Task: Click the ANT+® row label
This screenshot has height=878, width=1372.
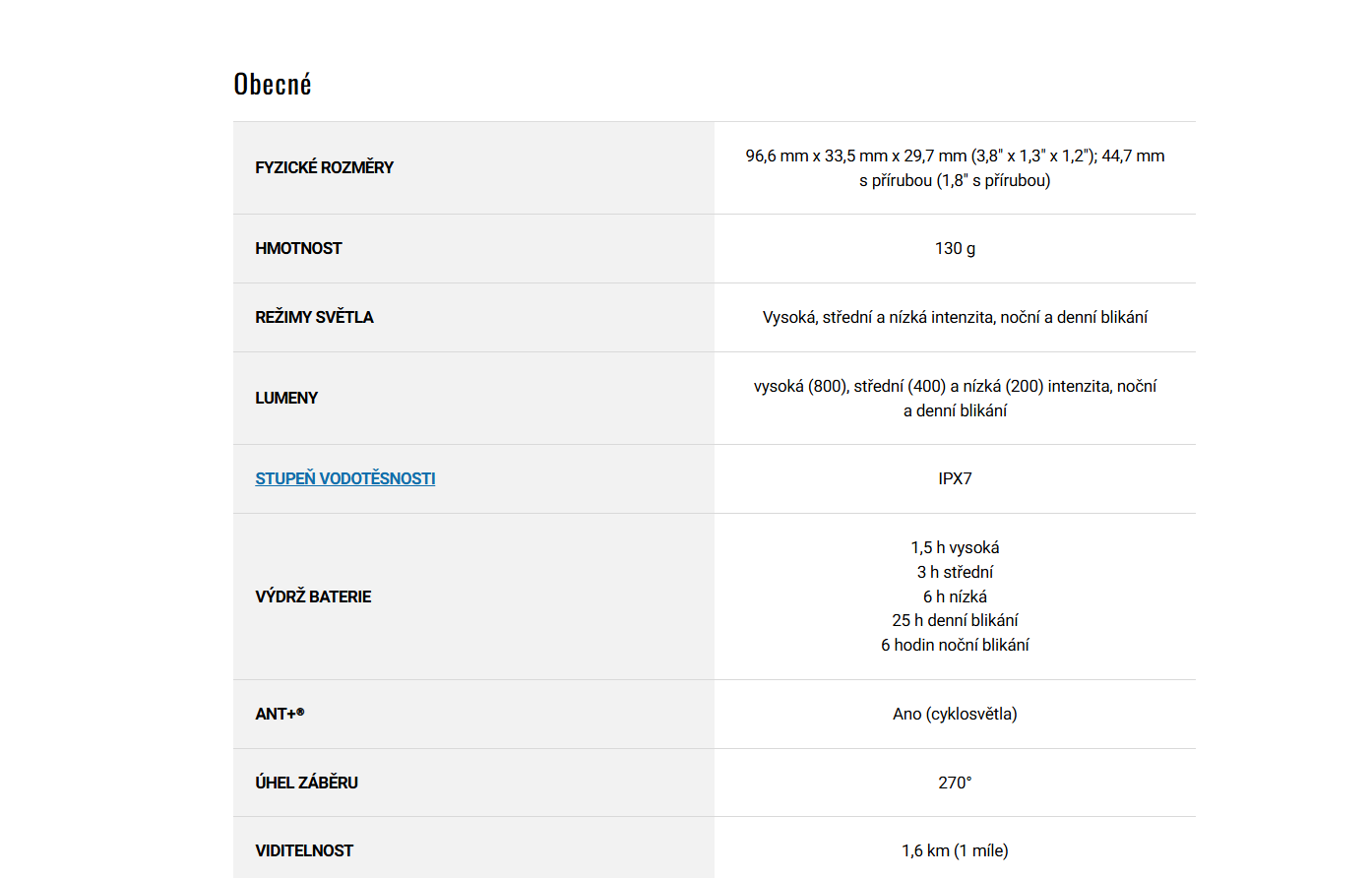Action: click(280, 714)
